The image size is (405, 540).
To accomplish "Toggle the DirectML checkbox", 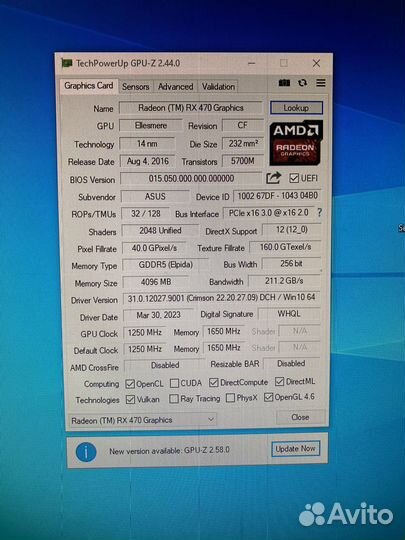I will pos(279,382).
